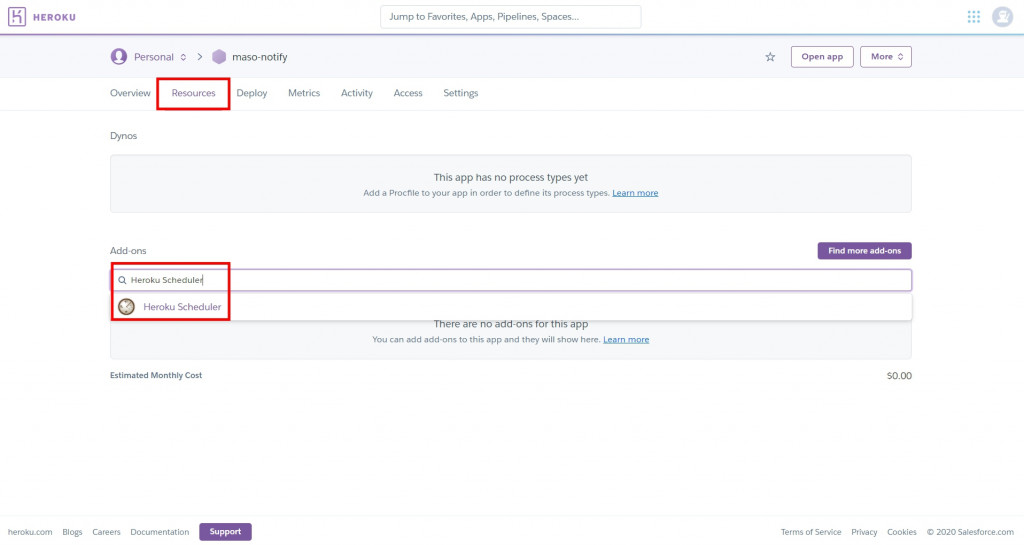Click Find more add-ons button
Image resolution: width=1024 pixels, height=545 pixels.
[x=865, y=251]
